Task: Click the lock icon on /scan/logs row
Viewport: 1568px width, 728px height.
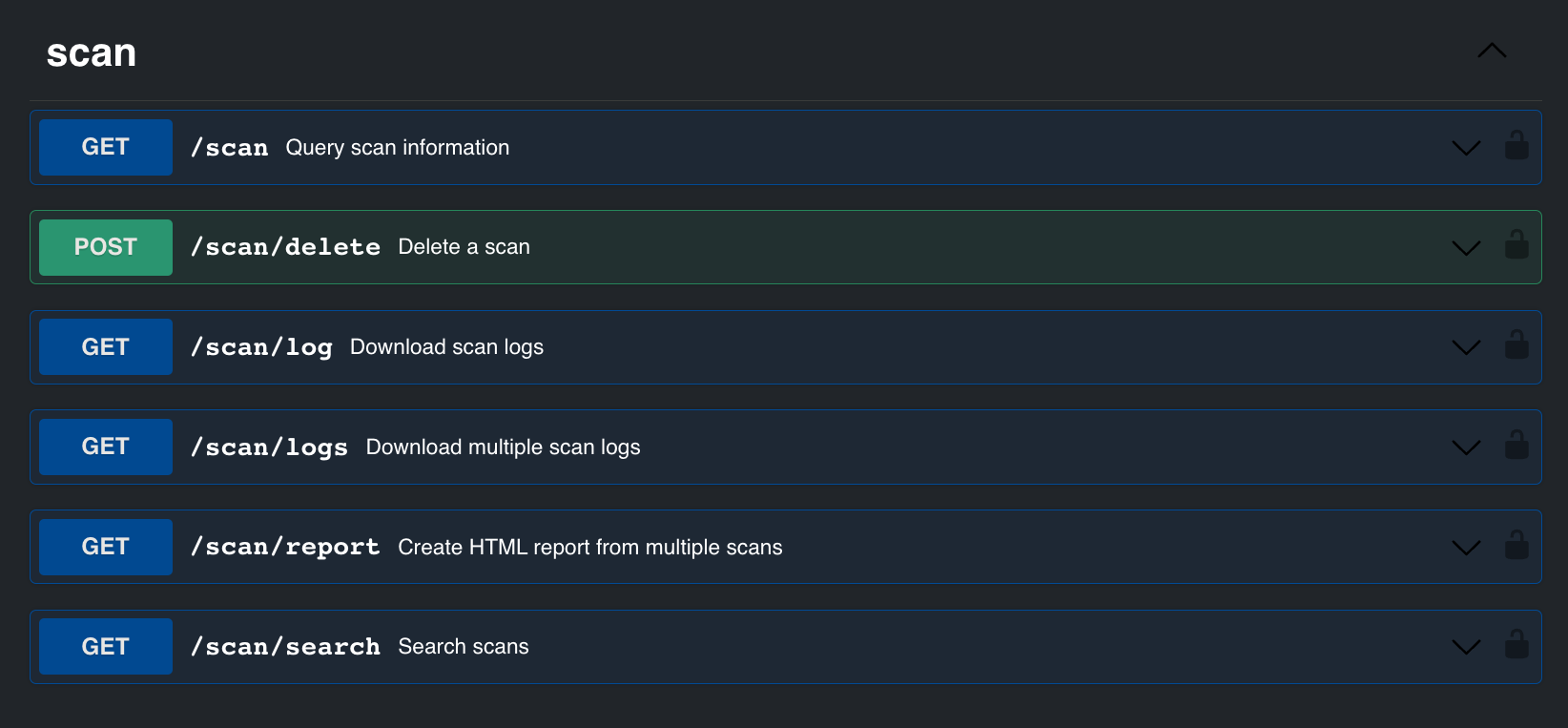Action: [x=1516, y=446]
